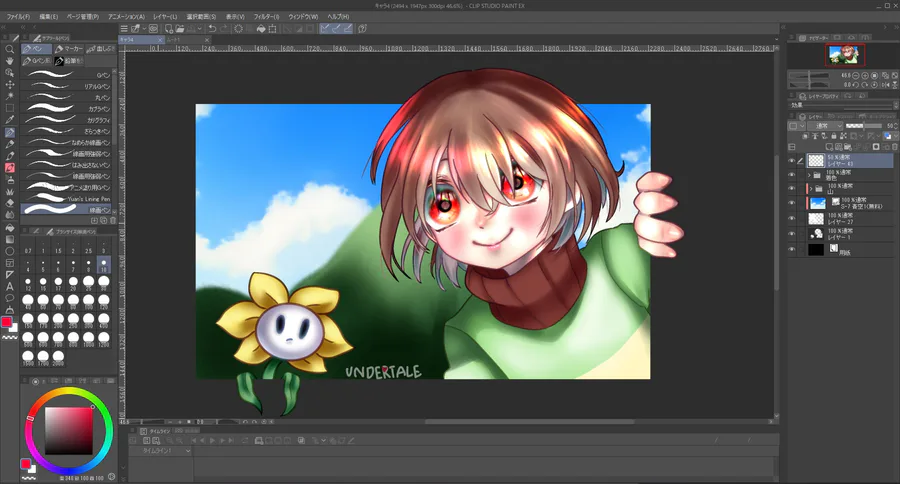Select the Text tool

coord(10,286)
